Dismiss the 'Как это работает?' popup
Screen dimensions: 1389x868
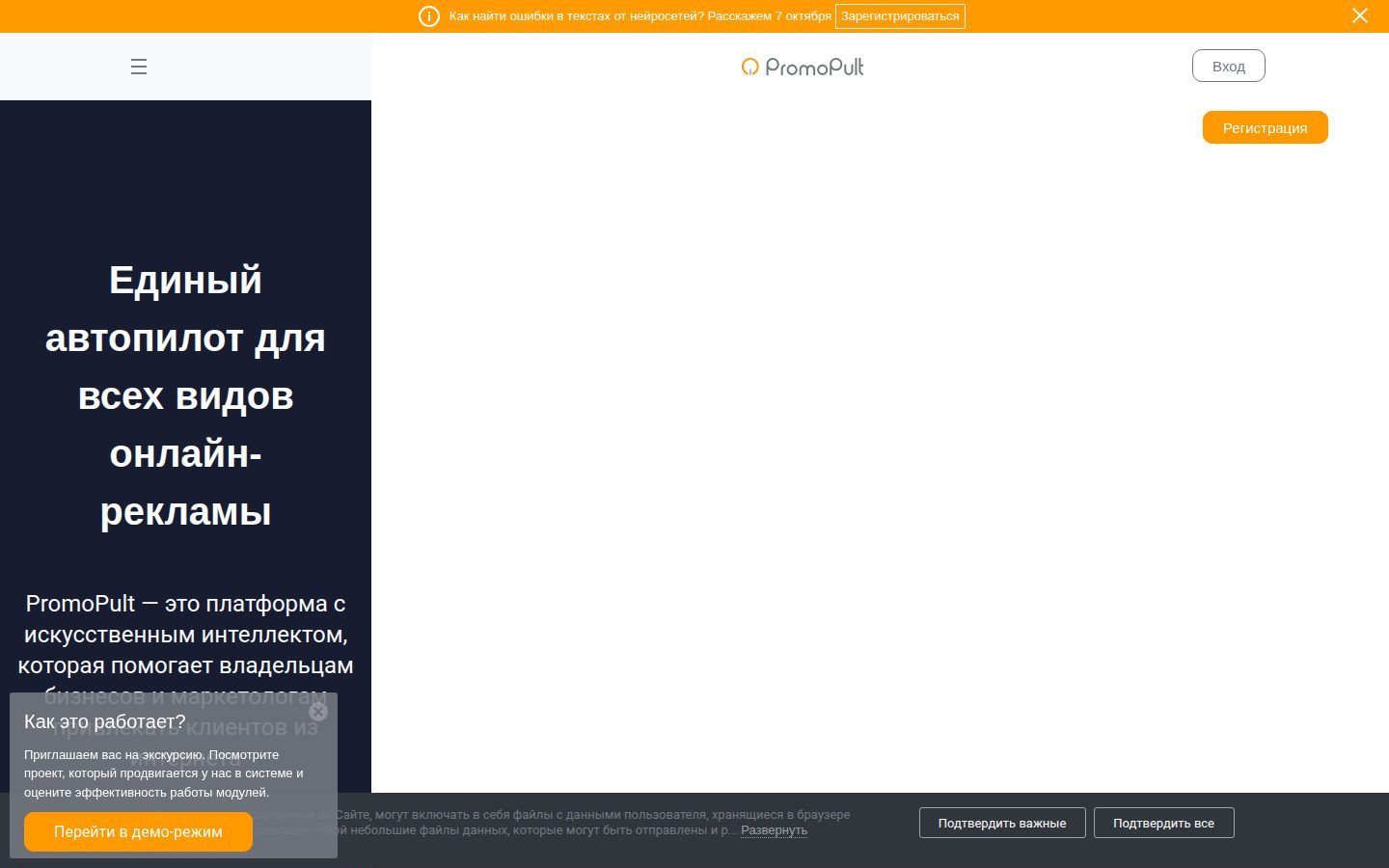click(318, 712)
